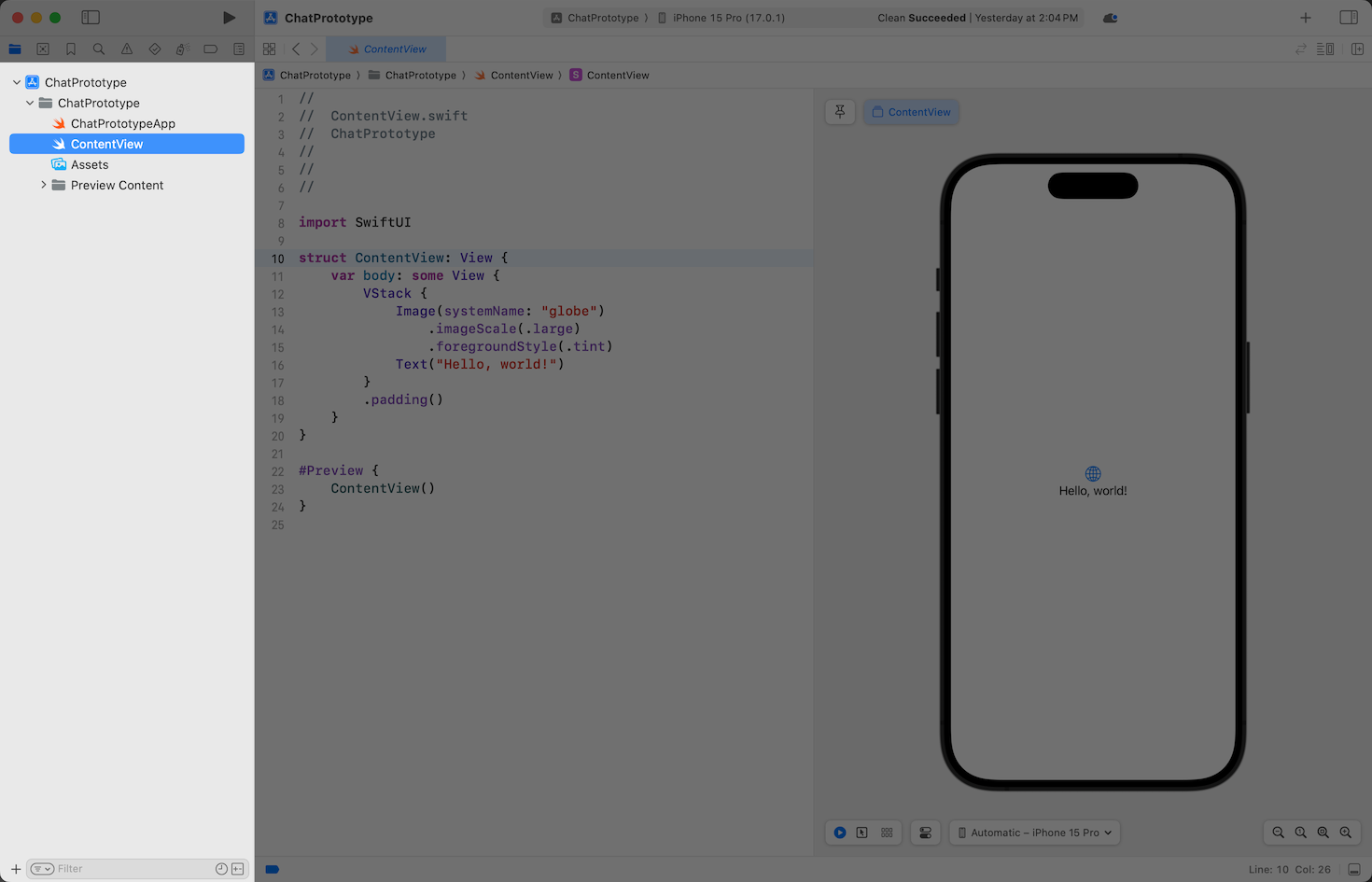Open the Automatic – iPhone 15 Pro dropdown

point(1035,833)
